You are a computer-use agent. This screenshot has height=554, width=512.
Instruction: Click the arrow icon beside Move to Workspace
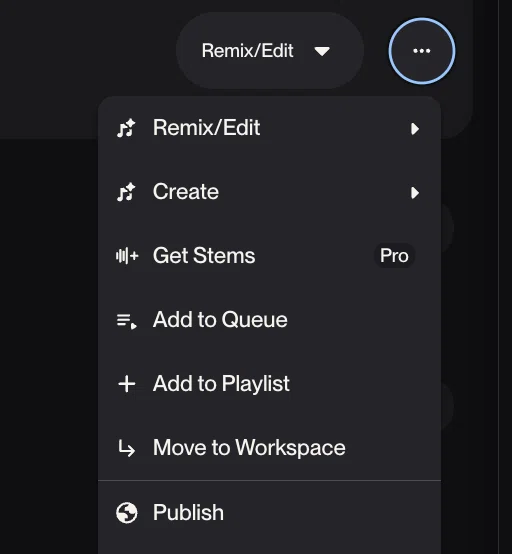coord(126,448)
